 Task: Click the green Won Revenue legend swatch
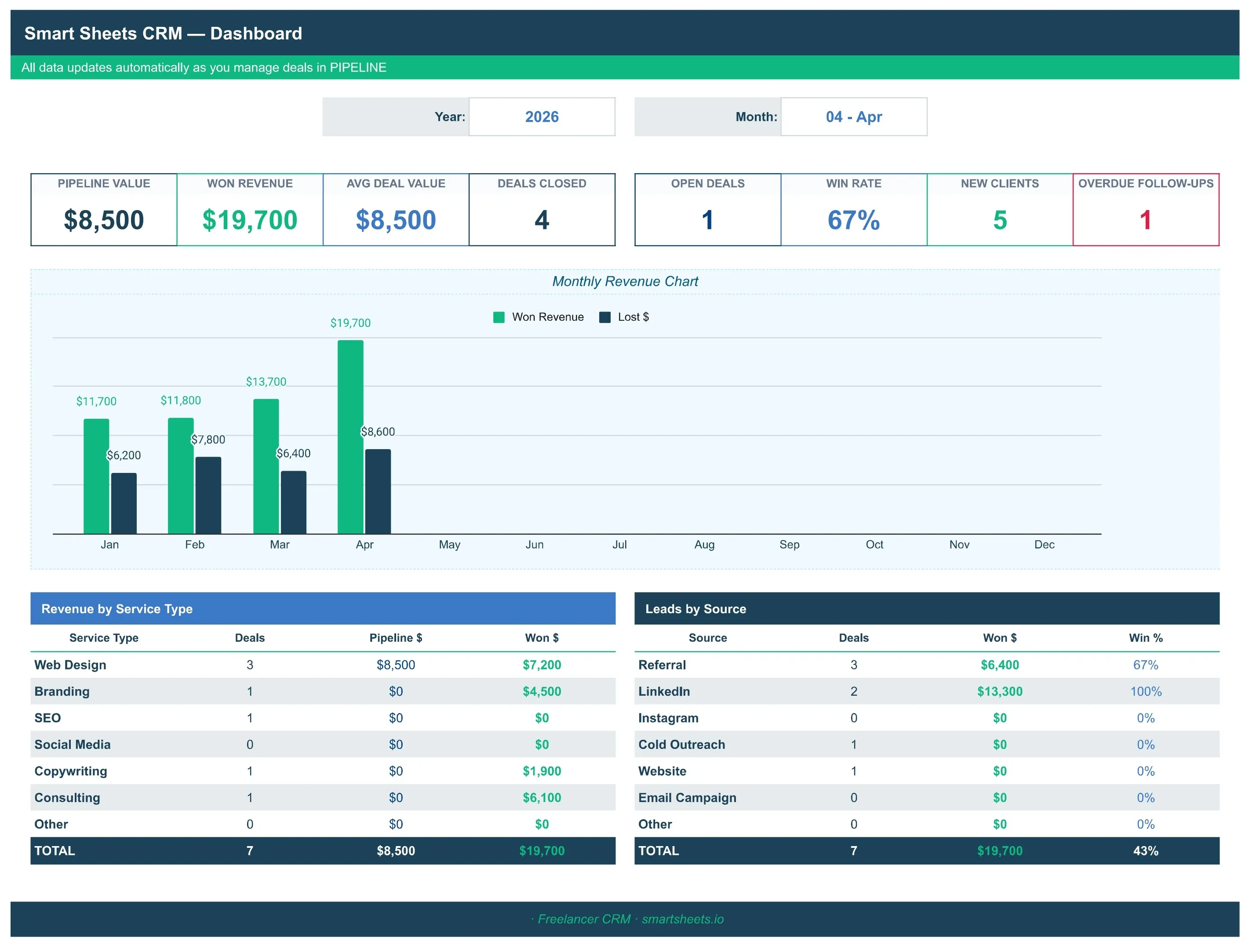(x=499, y=317)
